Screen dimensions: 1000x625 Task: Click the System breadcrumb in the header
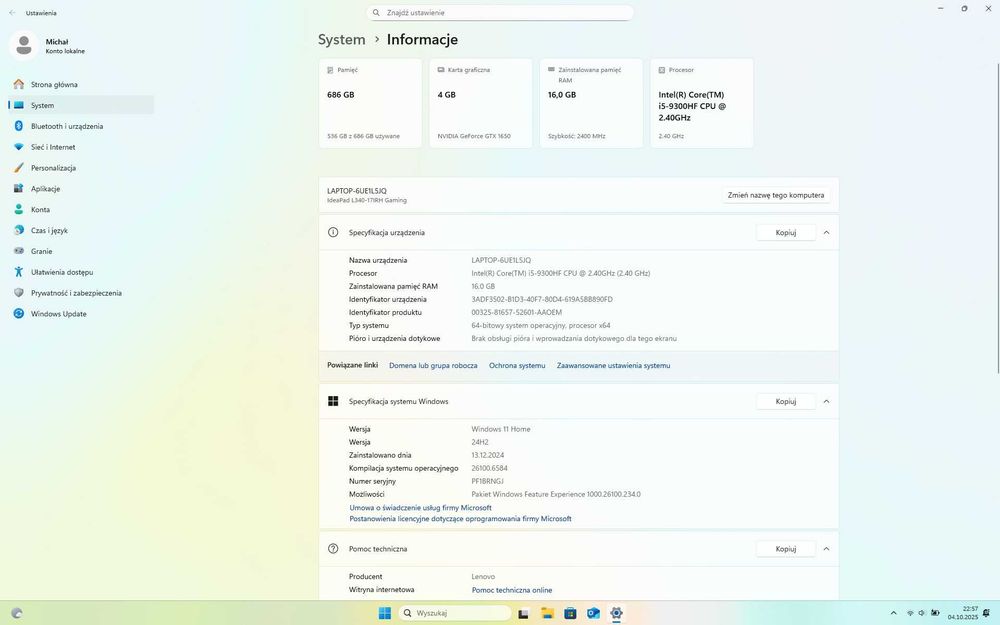coord(342,40)
